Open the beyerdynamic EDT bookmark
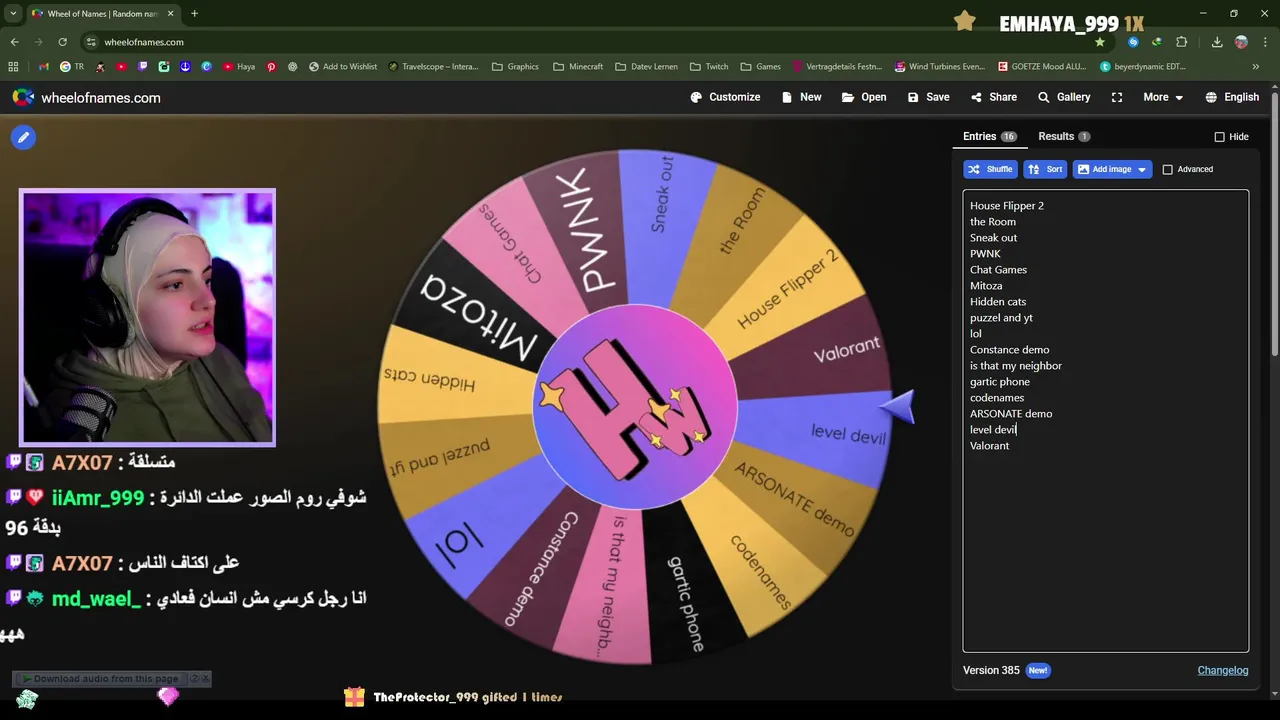Screen dimensions: 1280x720 pyautogui.click(x=1143, y=67)
